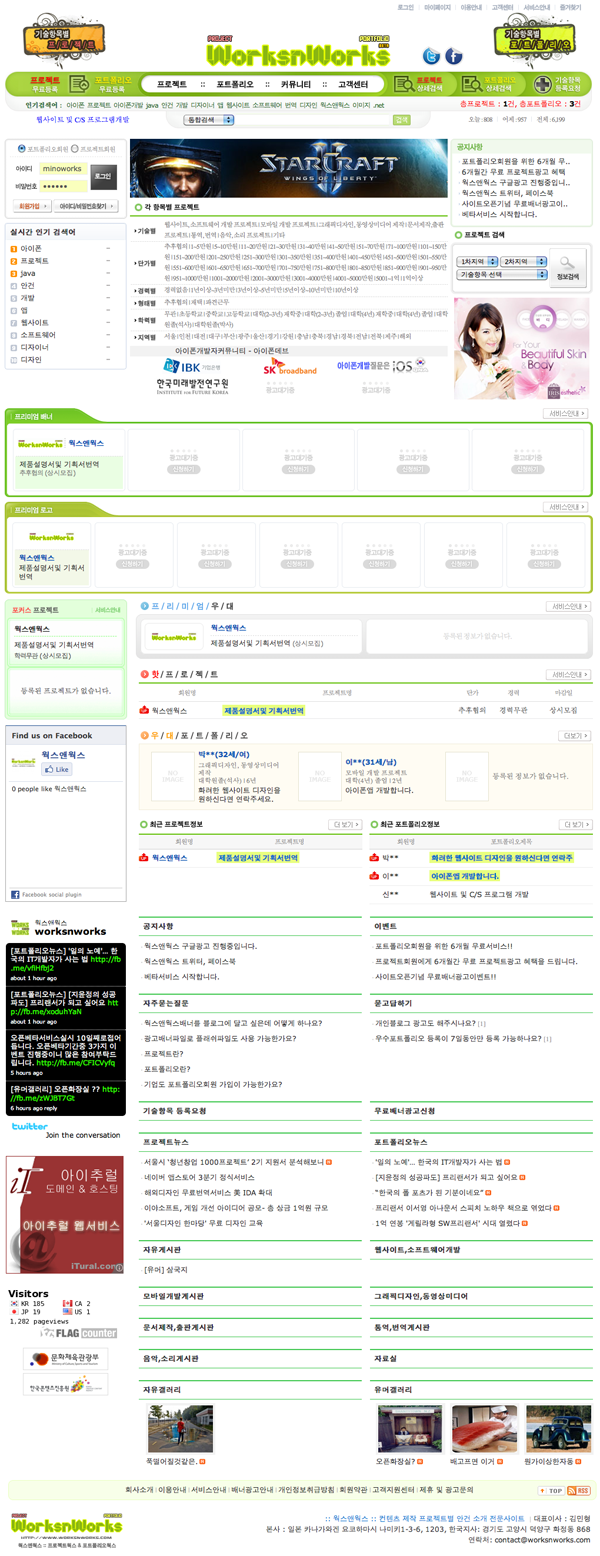
Task: Click the 로그인 button in login box
Action: [103, 175]
